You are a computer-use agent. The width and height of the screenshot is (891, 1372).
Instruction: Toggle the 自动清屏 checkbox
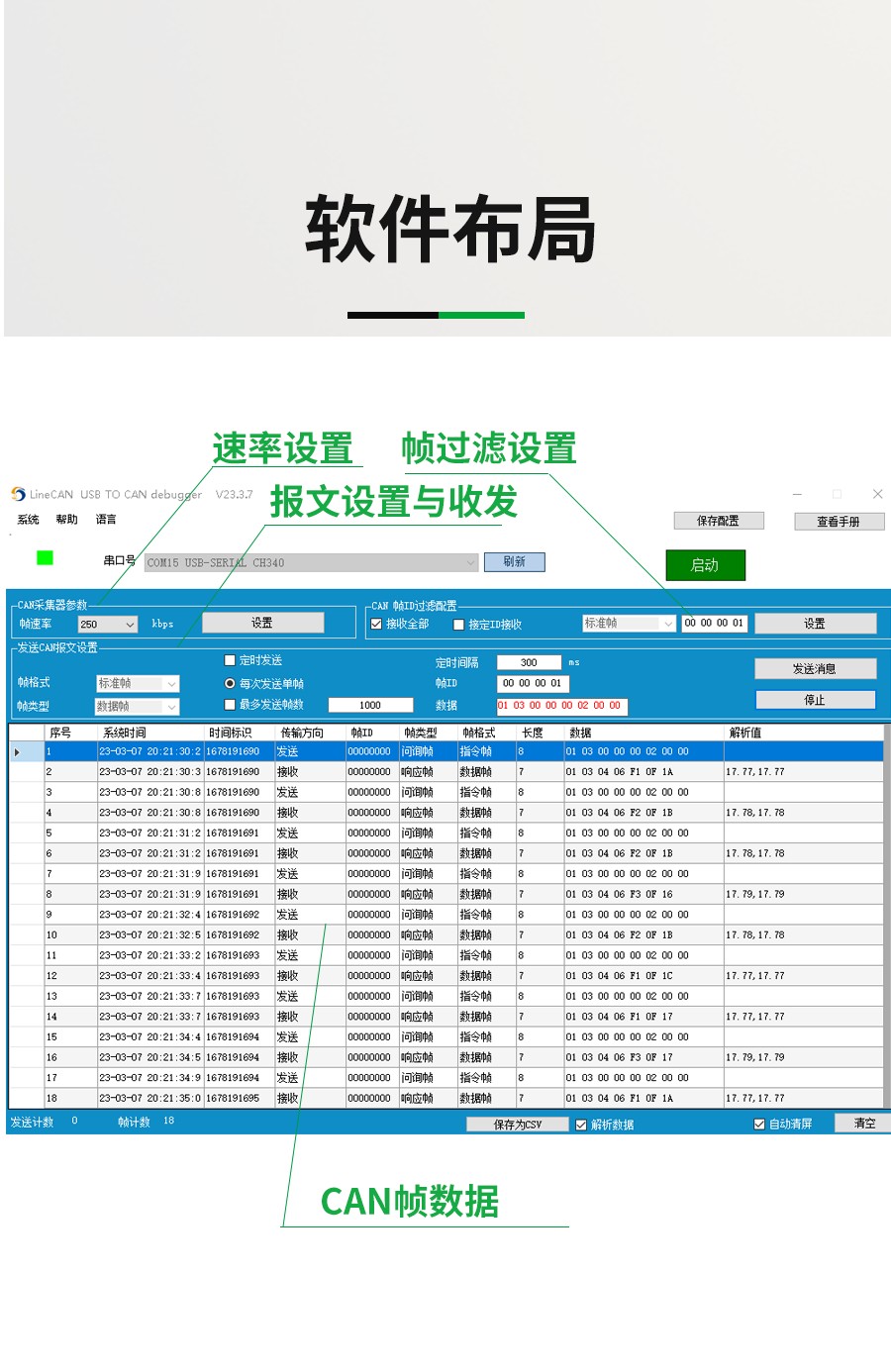[x=759, y=1125]
